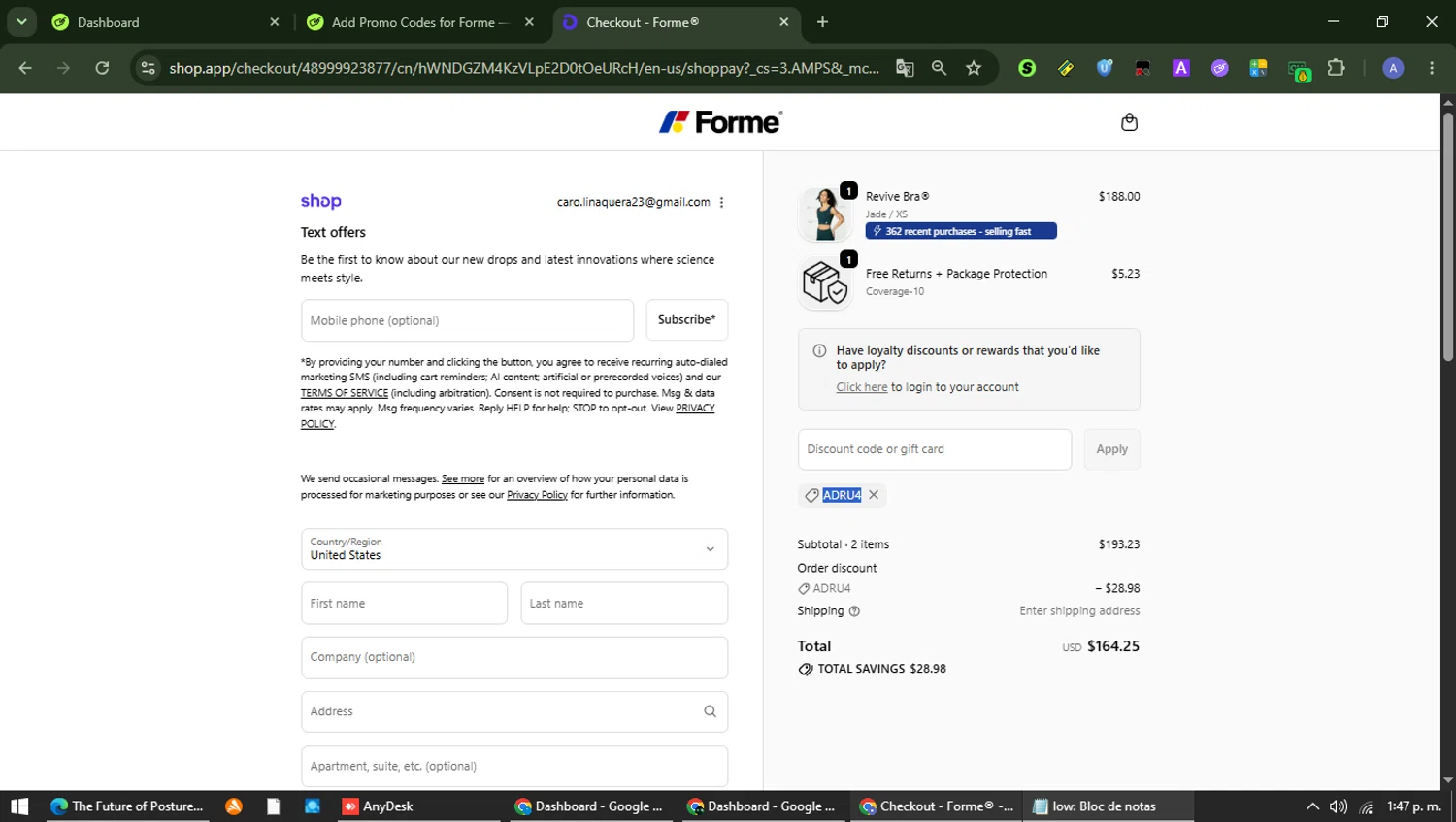This screenshot has width=1456, height=822.
Task: Click the green S extension icon
Action: point(1027,68)
